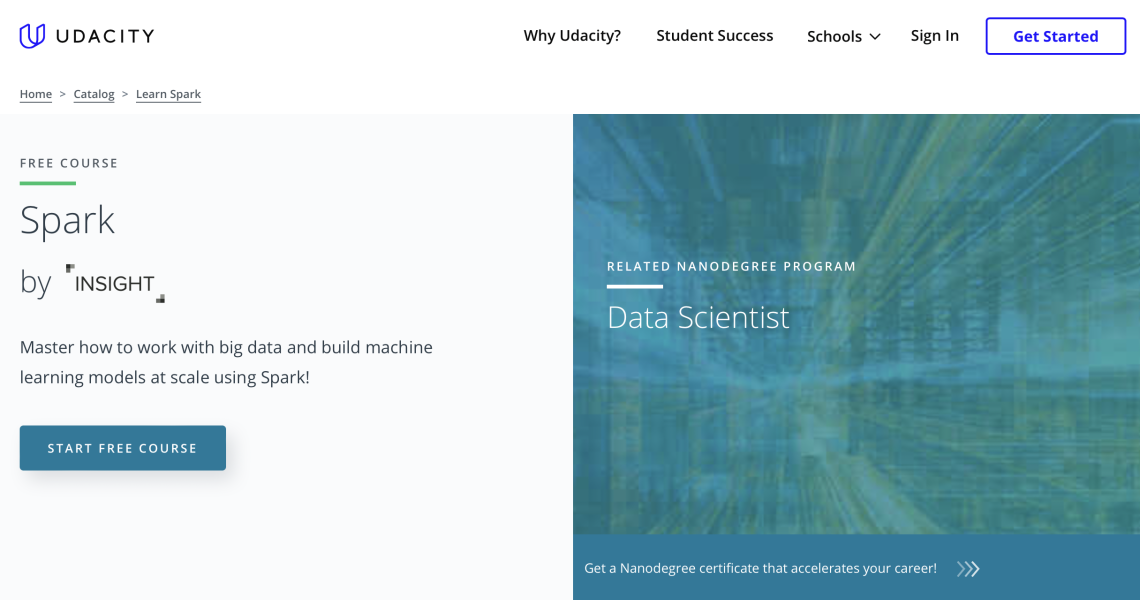Click the Free Course label
Screen dimensions: 1140x600
click(x=69, y=163)
